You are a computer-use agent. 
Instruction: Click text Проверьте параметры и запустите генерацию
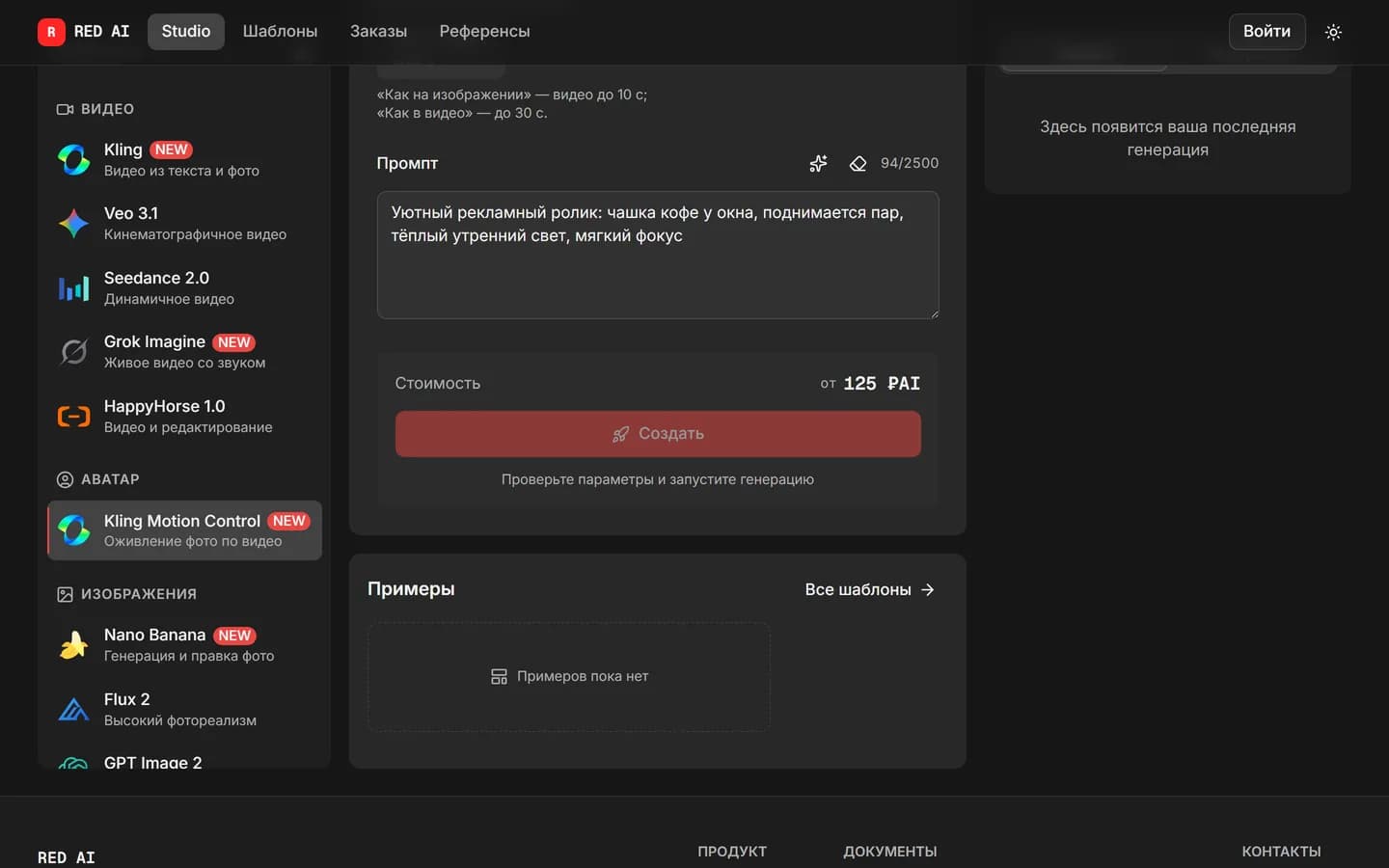[x=658, y=479]
